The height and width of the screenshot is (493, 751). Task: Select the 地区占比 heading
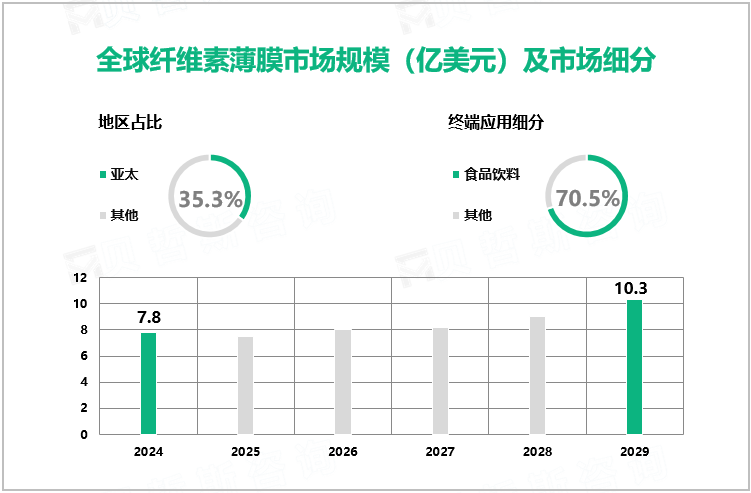click(130, 122)
